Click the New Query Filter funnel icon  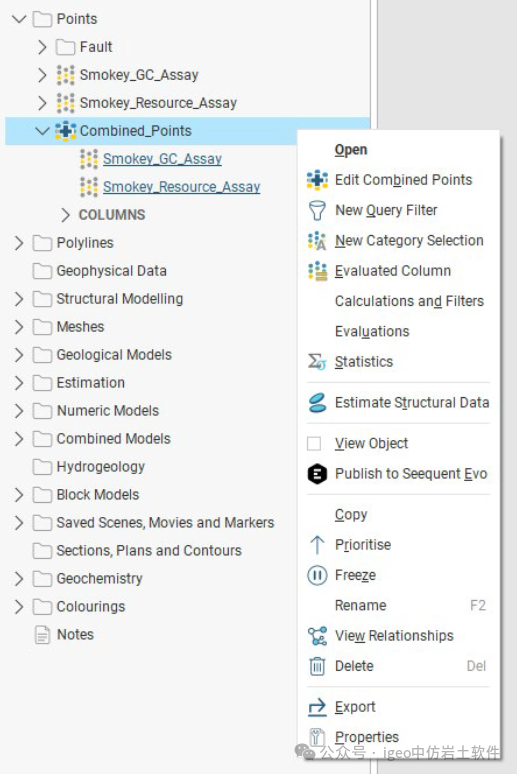pos(317,210)
